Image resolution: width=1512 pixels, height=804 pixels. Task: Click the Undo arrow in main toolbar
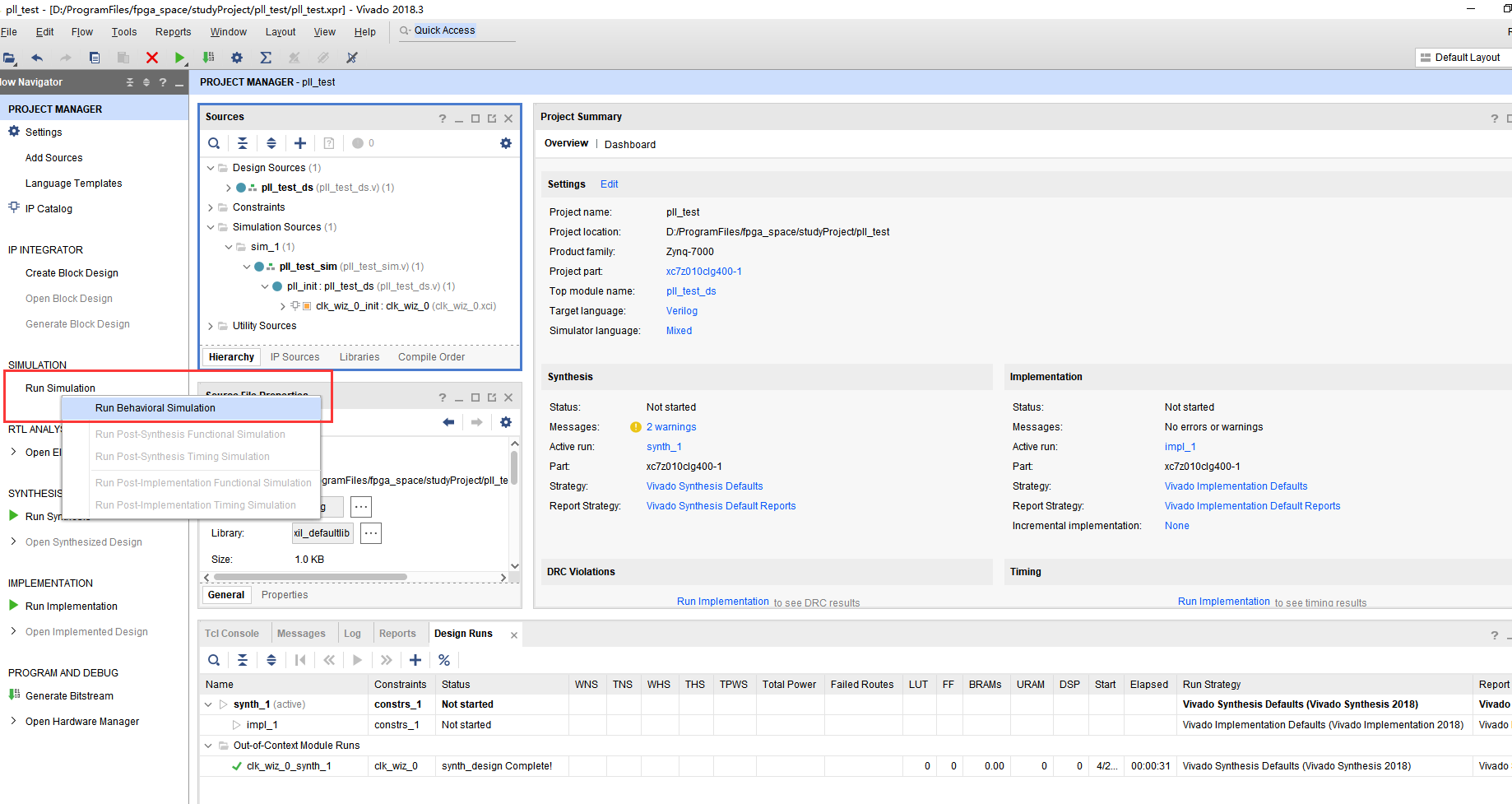[37, 58]
